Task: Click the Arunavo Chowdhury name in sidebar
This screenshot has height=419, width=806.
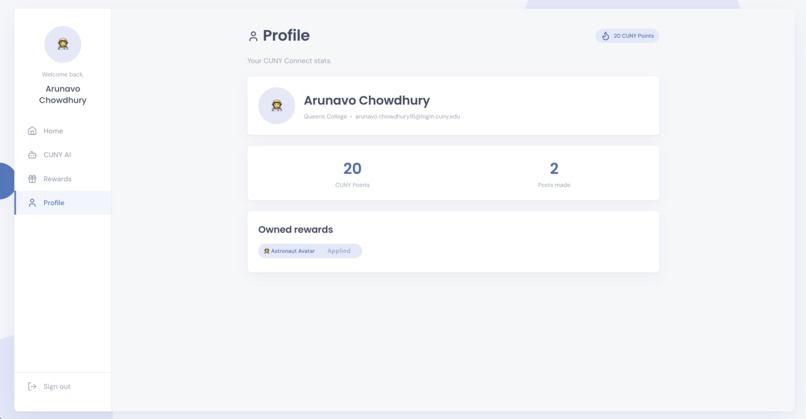Action: [x=63, y=95]
